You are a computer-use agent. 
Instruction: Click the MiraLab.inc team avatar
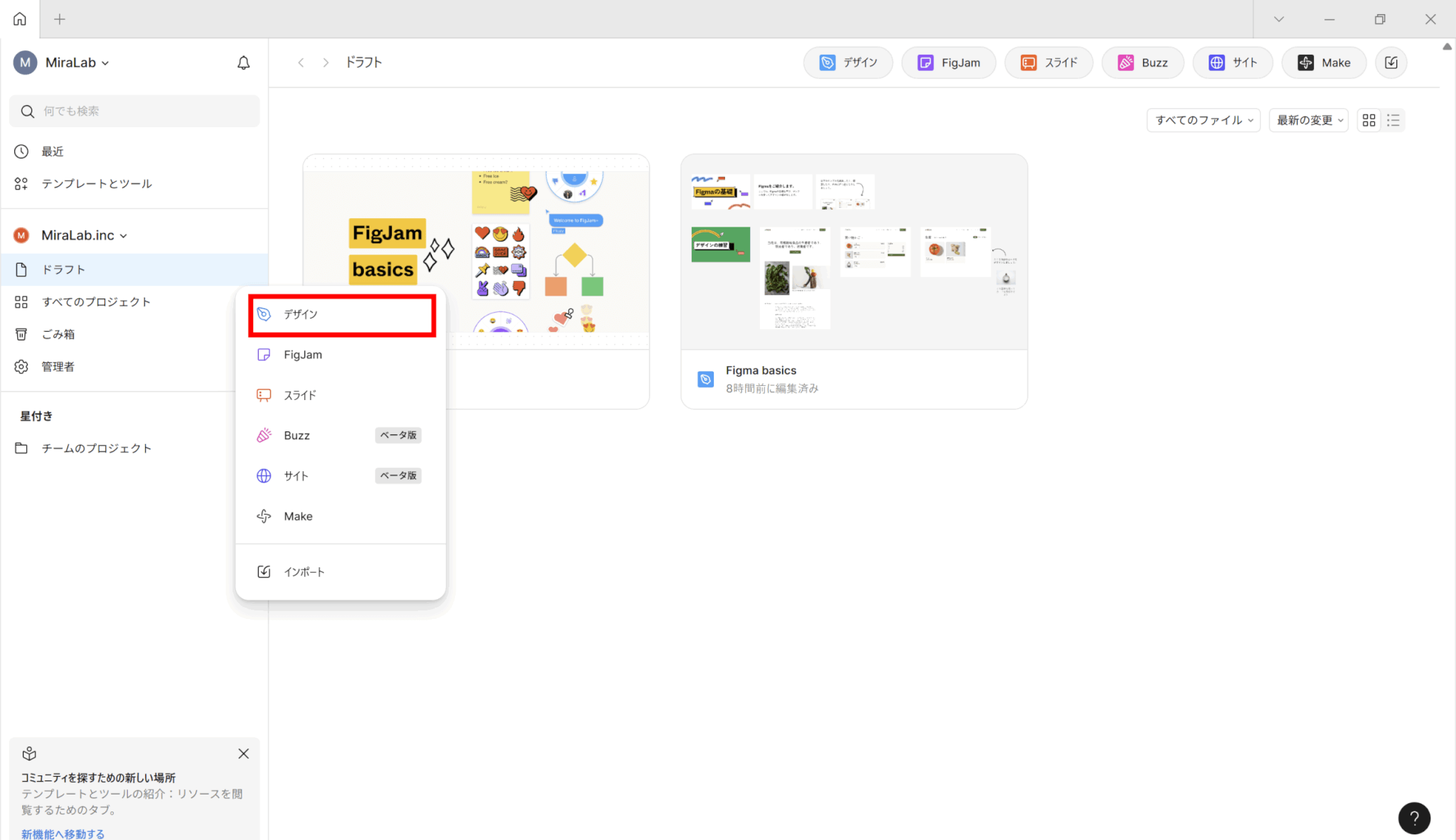pyautogui.click(x=21, y=235)
